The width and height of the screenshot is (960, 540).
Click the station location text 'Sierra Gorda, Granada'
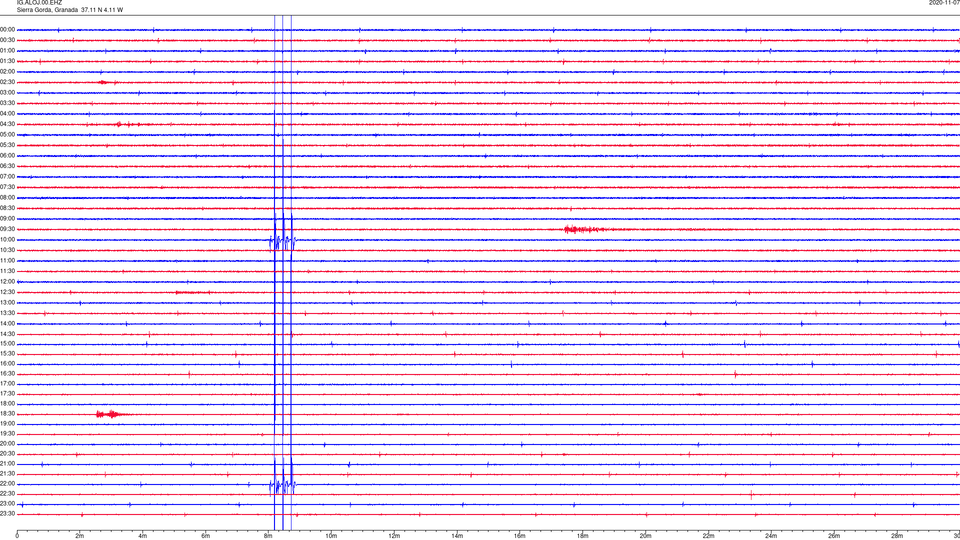click(x=48, y=10)
